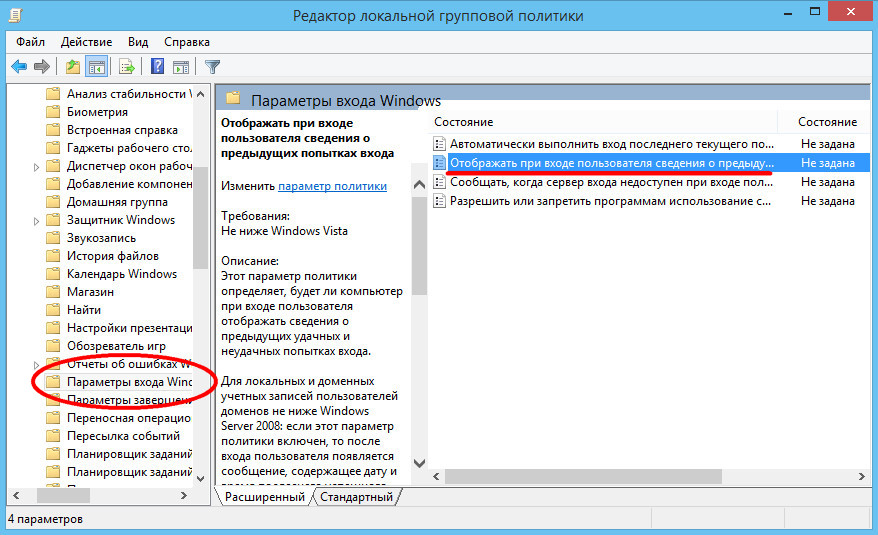Image resolution: width=878 pixels, height=535 pixels.
Task: Switch to the Стандартный tab
Action: (356, 497)
